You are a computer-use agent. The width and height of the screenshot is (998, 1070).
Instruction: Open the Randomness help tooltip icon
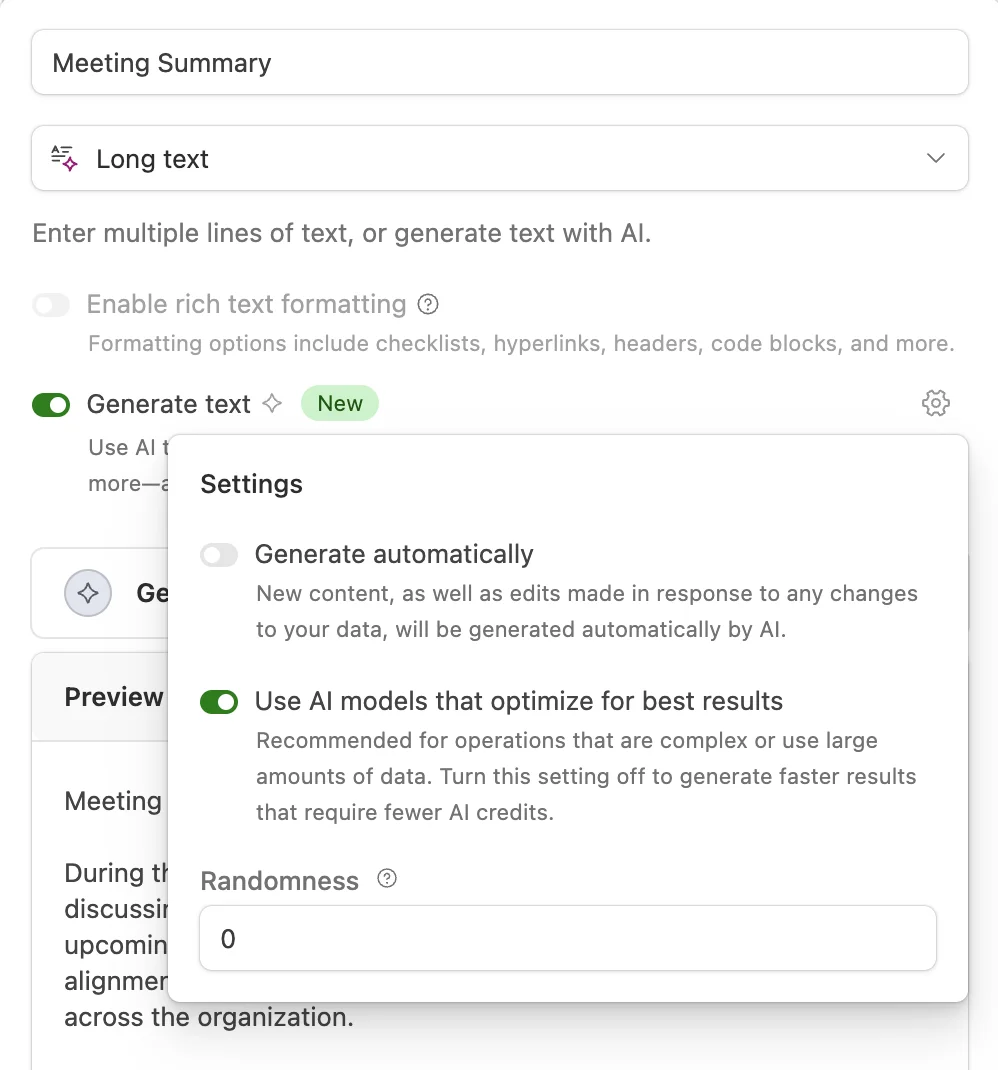[387, 879]
